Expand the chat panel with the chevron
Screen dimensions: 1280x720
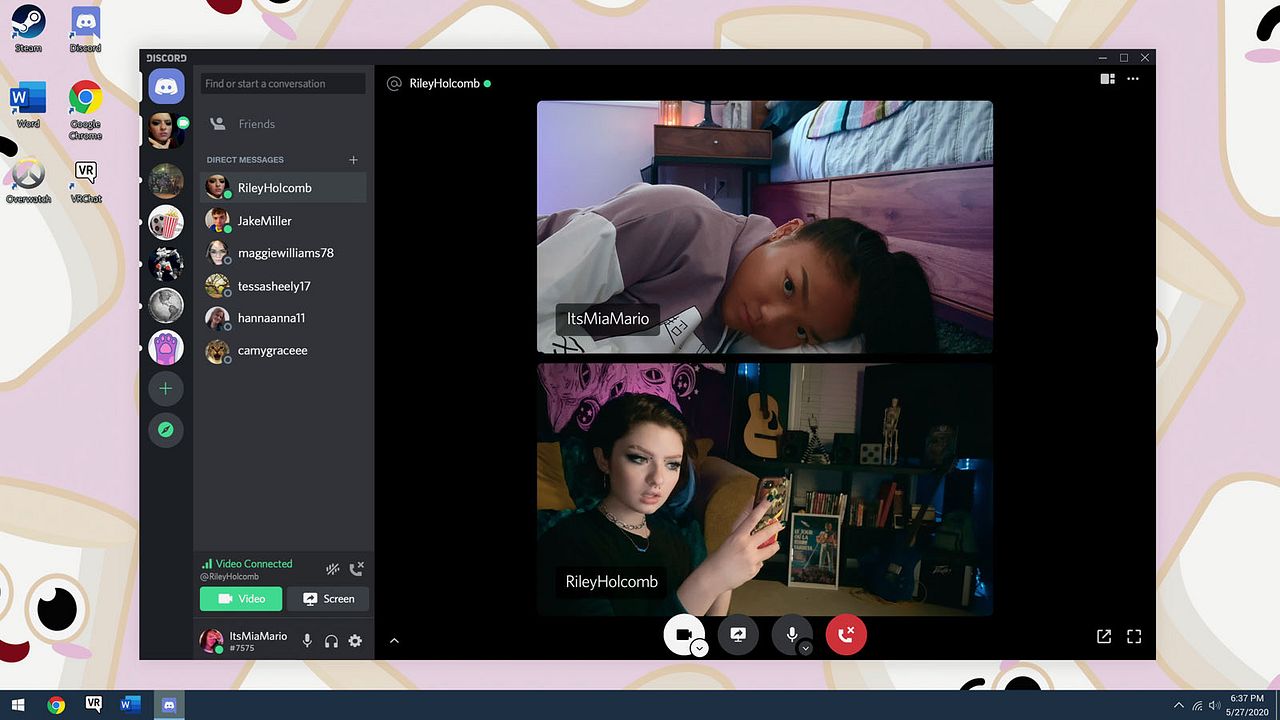(394, 641)
